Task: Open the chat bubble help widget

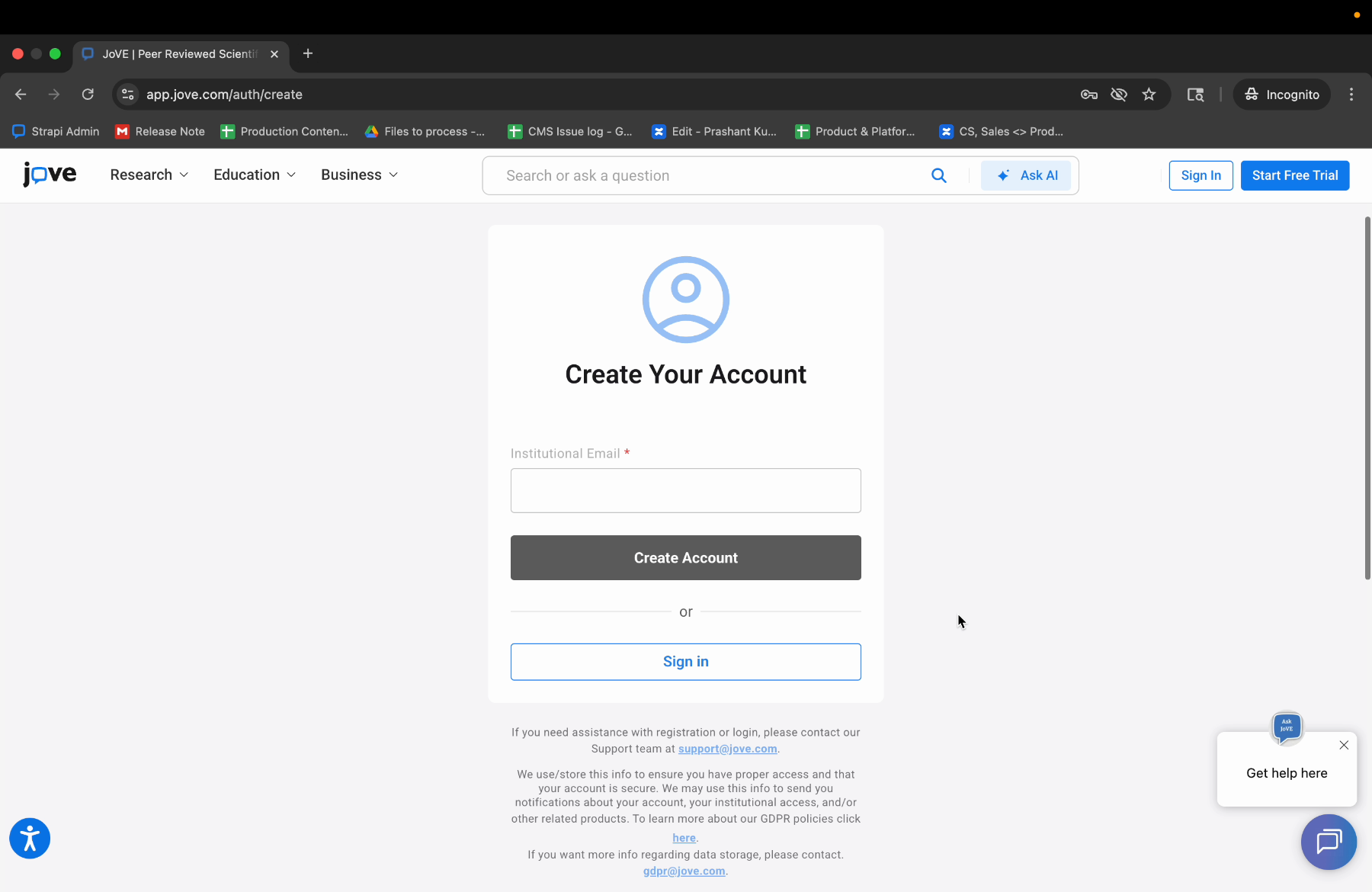Action: [1329, 842]
